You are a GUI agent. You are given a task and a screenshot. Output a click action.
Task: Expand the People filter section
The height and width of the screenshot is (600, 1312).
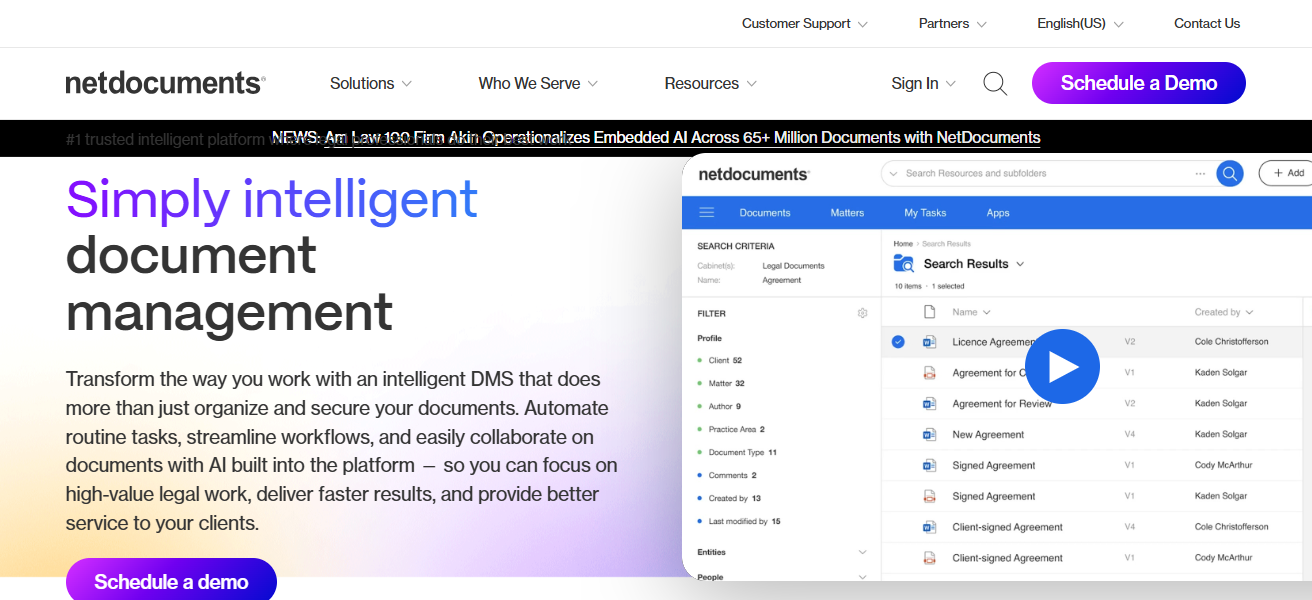point(781,577)
